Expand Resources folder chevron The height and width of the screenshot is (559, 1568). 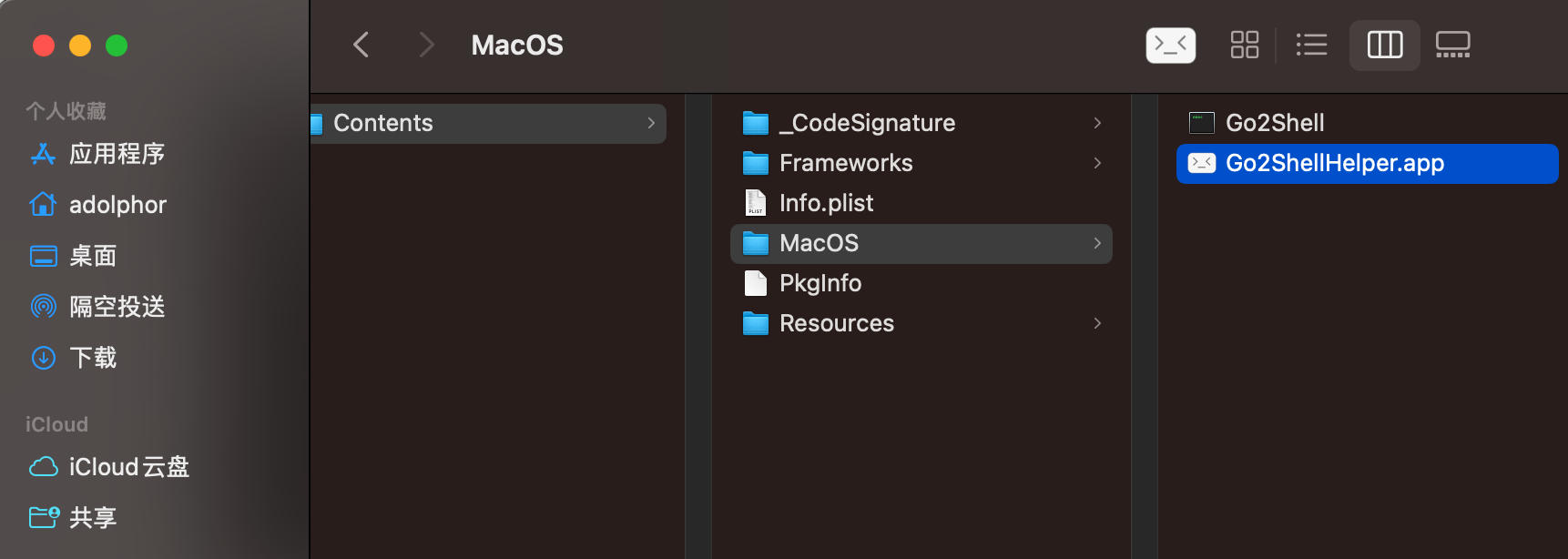(1097, 323)
